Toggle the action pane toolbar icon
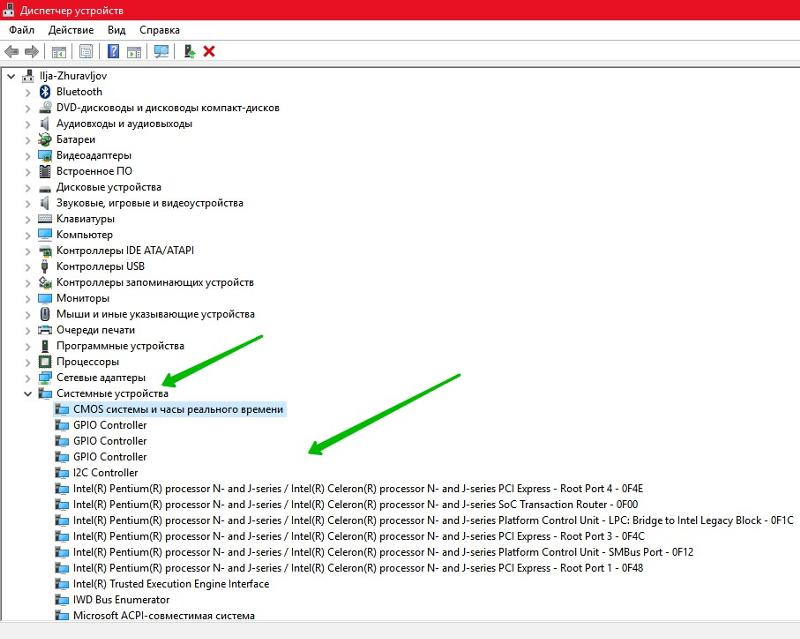 click(x=134, y=52)
